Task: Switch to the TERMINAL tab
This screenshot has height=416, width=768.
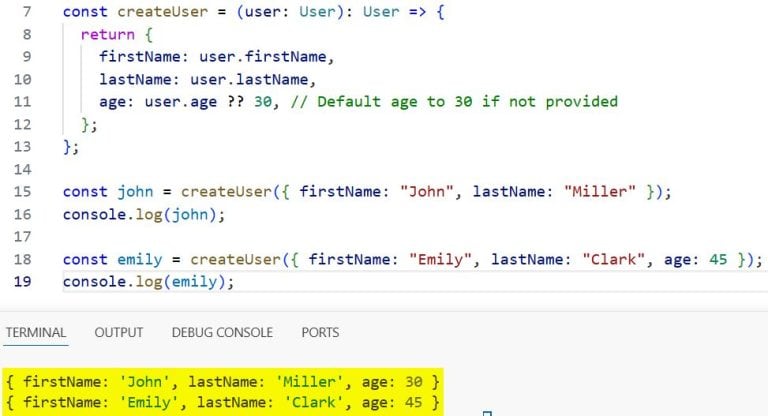Action: pos(36,332)
